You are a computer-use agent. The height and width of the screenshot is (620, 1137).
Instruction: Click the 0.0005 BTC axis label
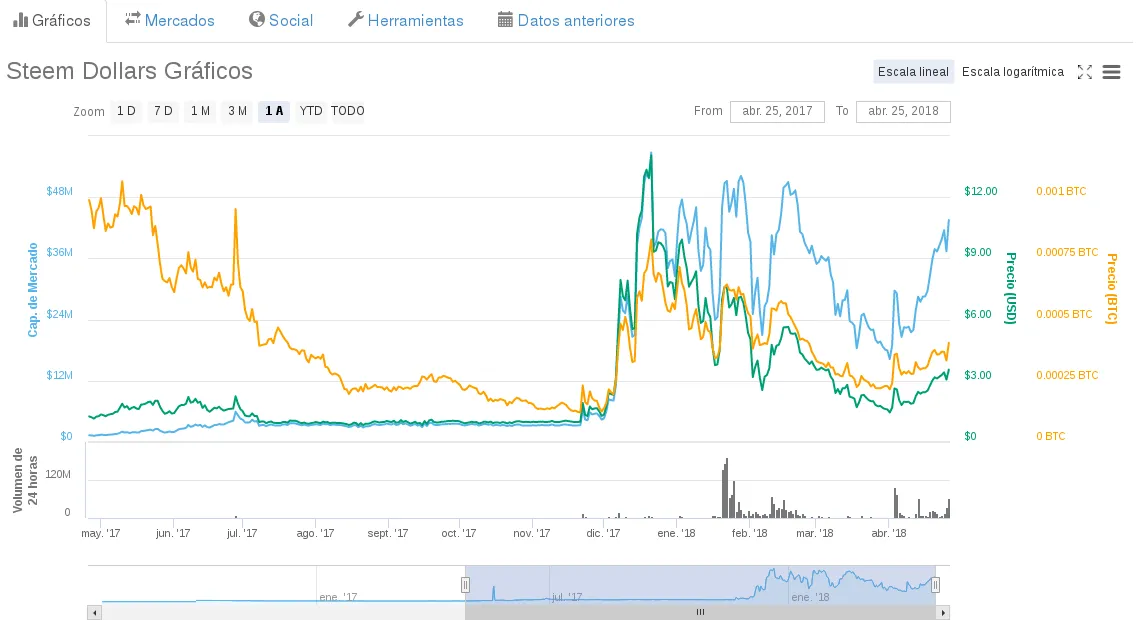(1064, 314)
